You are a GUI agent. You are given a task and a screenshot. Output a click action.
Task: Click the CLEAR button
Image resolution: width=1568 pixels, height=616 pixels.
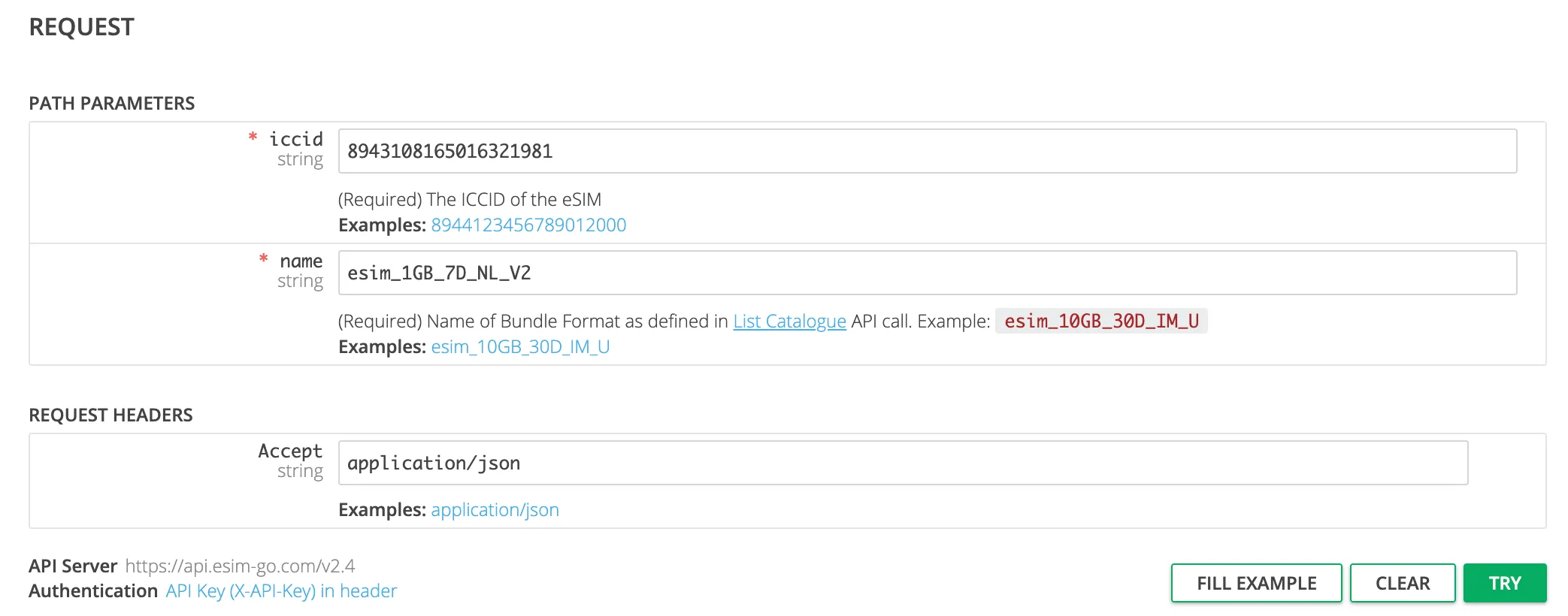(1403, 583)
